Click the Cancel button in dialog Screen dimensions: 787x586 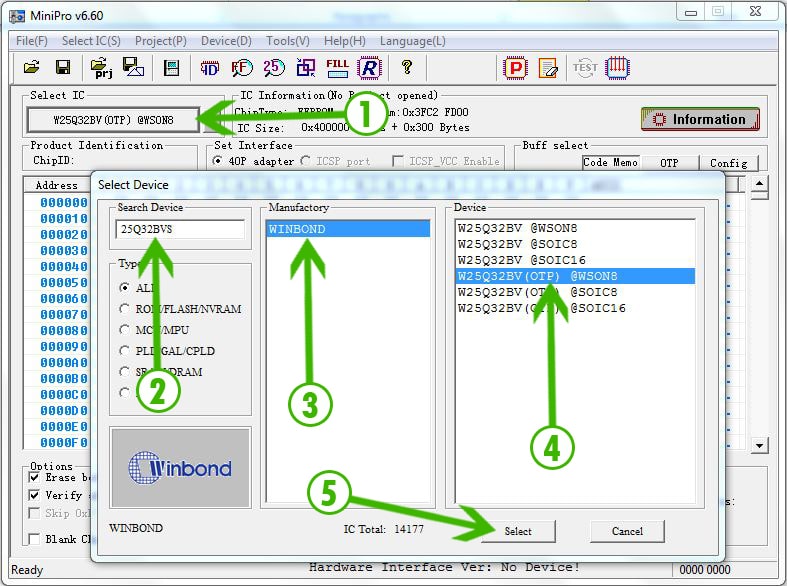point(627,531)
